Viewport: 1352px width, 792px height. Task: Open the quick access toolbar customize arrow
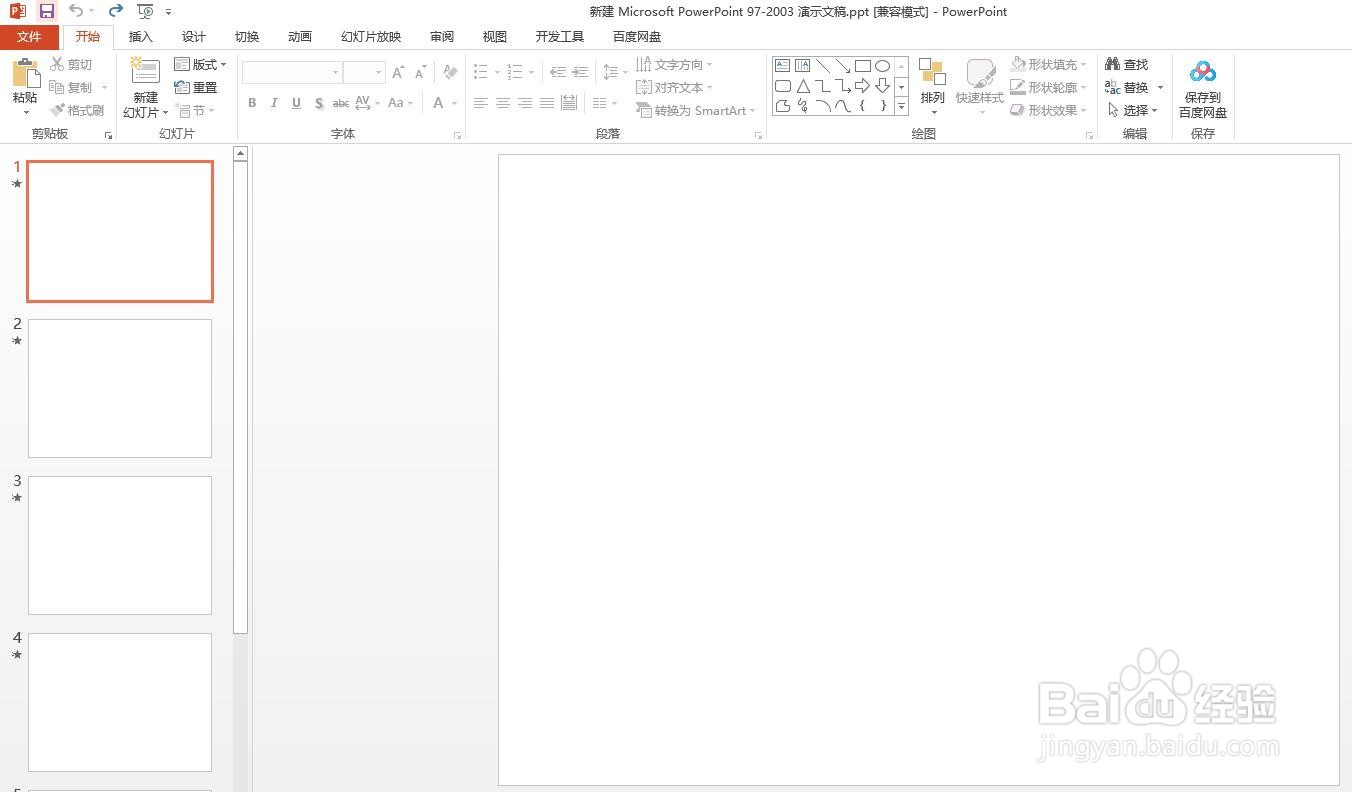(x=168, y=12)
